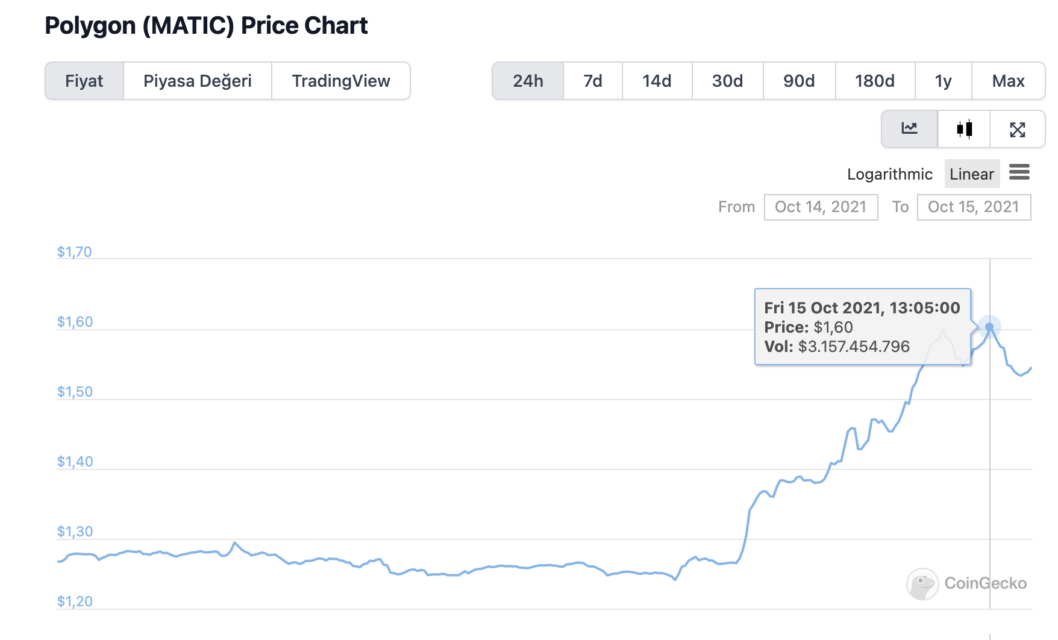Image resolution: width=1058 pixels, height=640 pixels.
Task: Open the chart hamburger menu
Action: pyautogui.click(x=1019, y=172)
